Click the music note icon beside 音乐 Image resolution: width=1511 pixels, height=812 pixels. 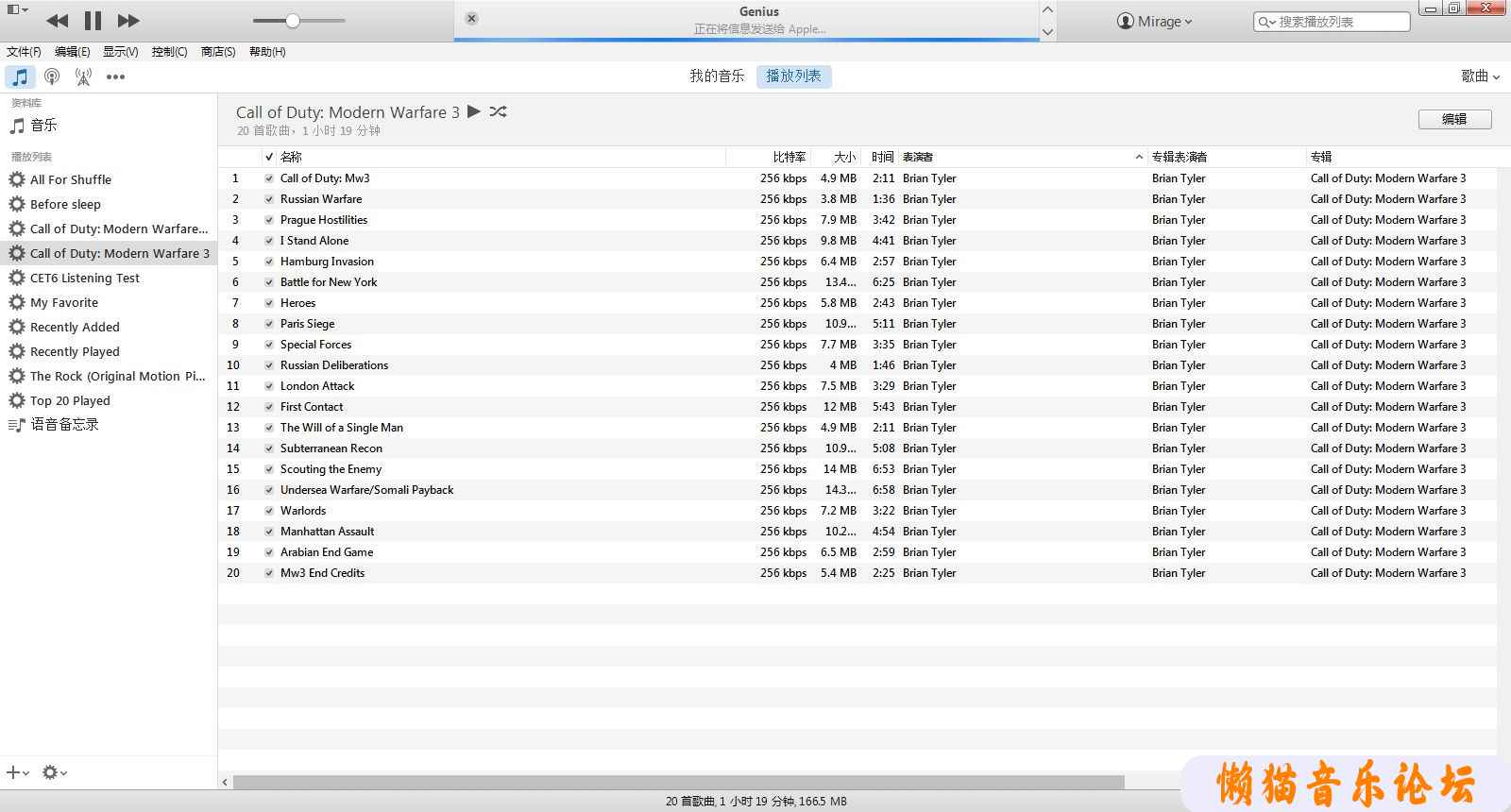(x=17, y=125)
